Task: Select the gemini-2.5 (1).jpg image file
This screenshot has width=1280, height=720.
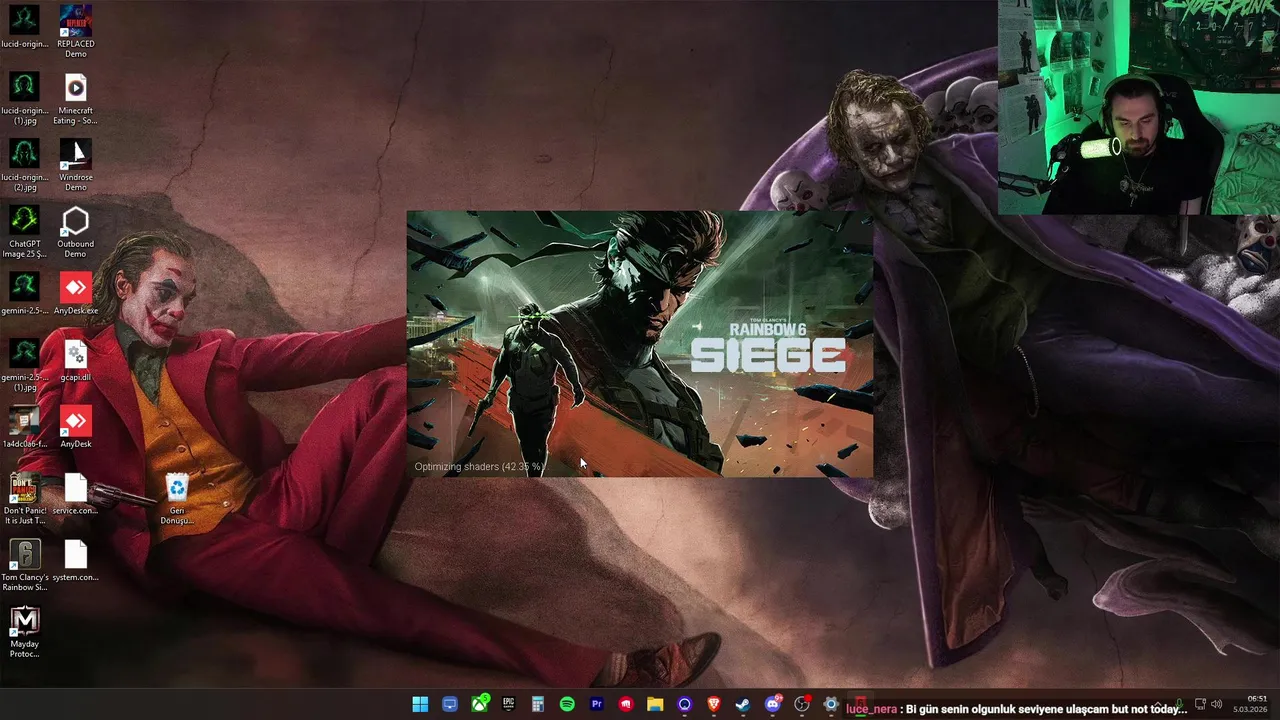Action: [x=24, y=365]
